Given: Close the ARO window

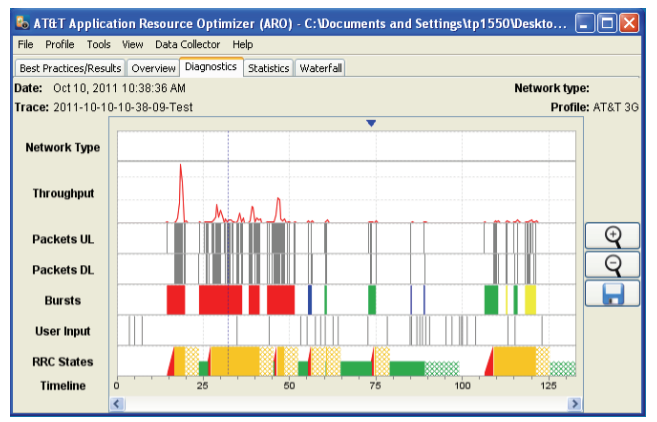Looking at the screenshot, I should (x=629, y=23).
